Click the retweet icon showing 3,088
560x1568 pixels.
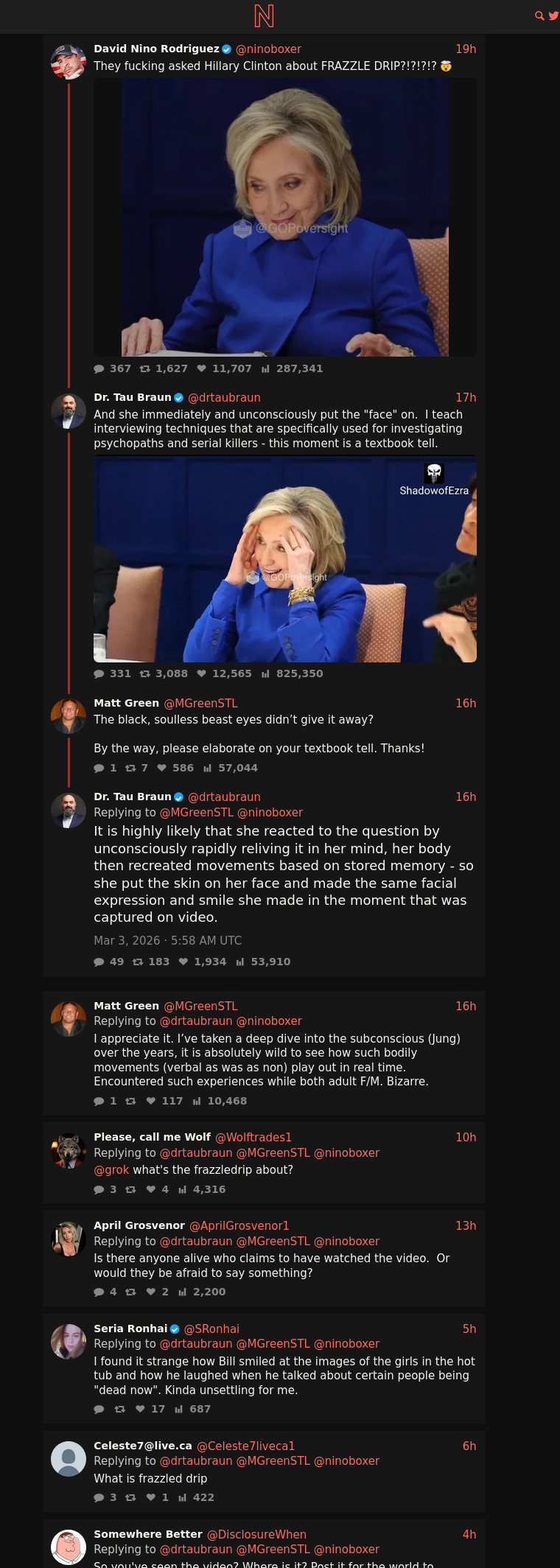(145, 673)
